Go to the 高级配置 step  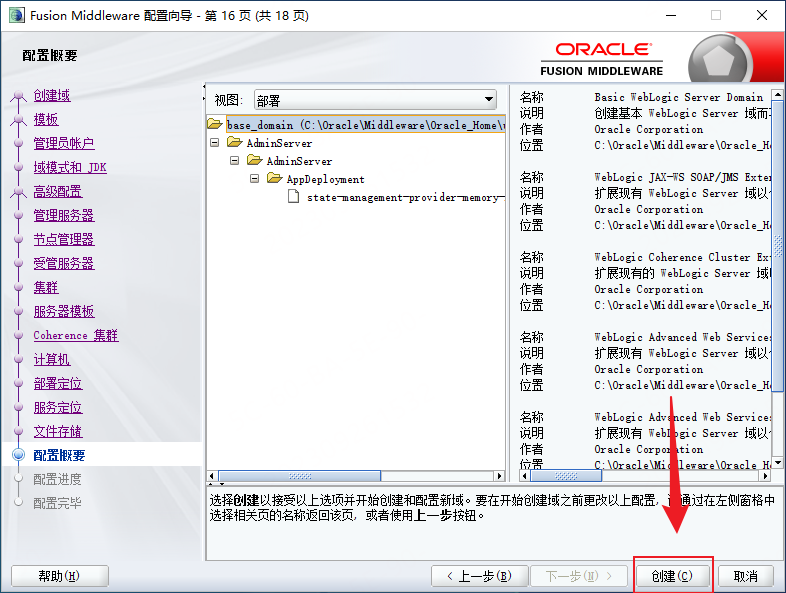[x=58, y=191]
